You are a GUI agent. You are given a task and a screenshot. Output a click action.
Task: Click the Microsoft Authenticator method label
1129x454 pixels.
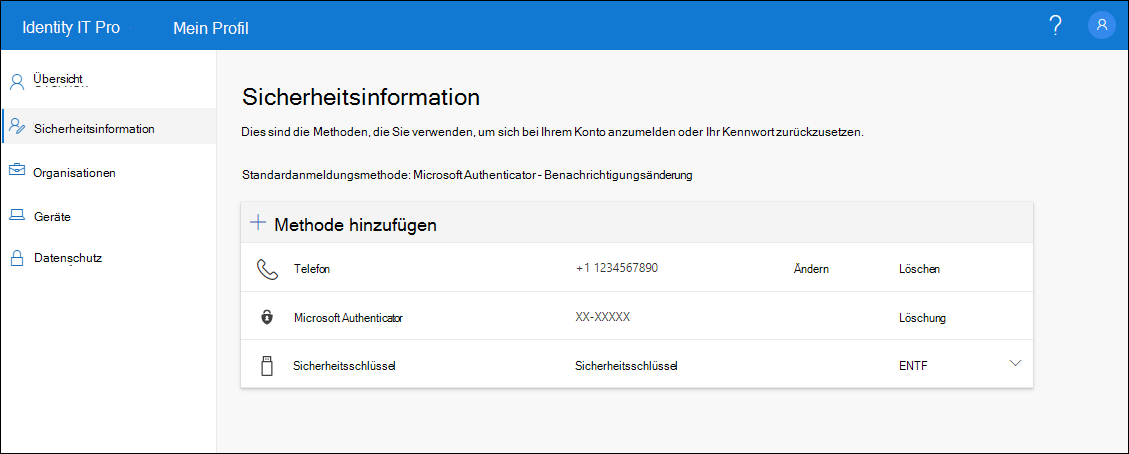coord(348,317)
